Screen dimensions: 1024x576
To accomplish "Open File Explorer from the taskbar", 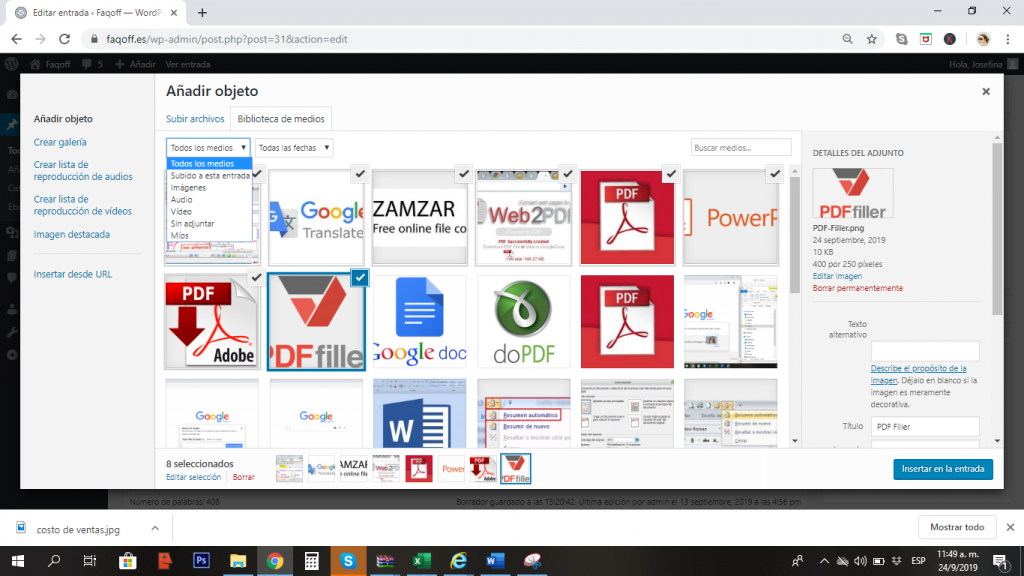I will (x=238, y=561).
